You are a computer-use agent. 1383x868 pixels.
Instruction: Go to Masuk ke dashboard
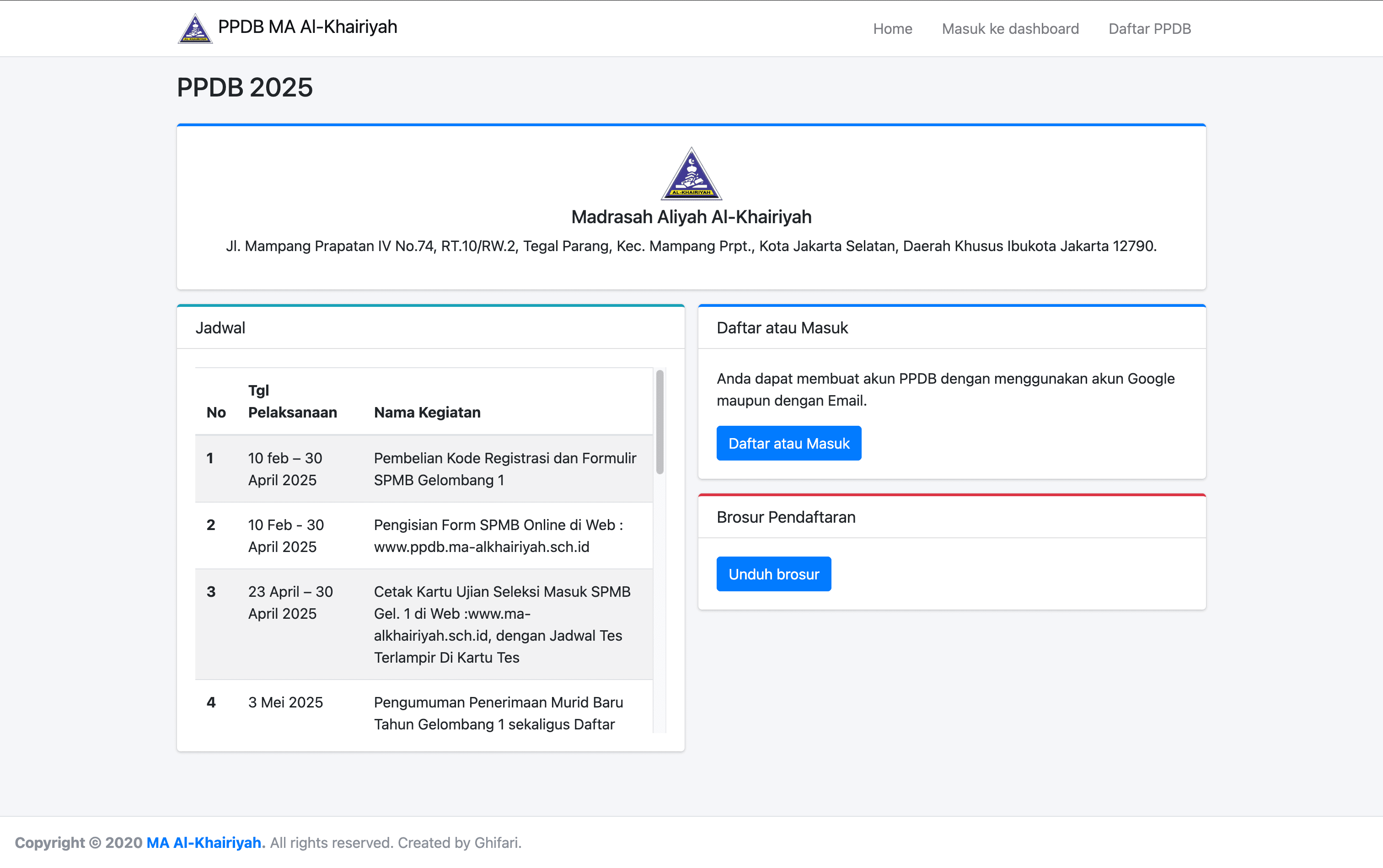1010,29
